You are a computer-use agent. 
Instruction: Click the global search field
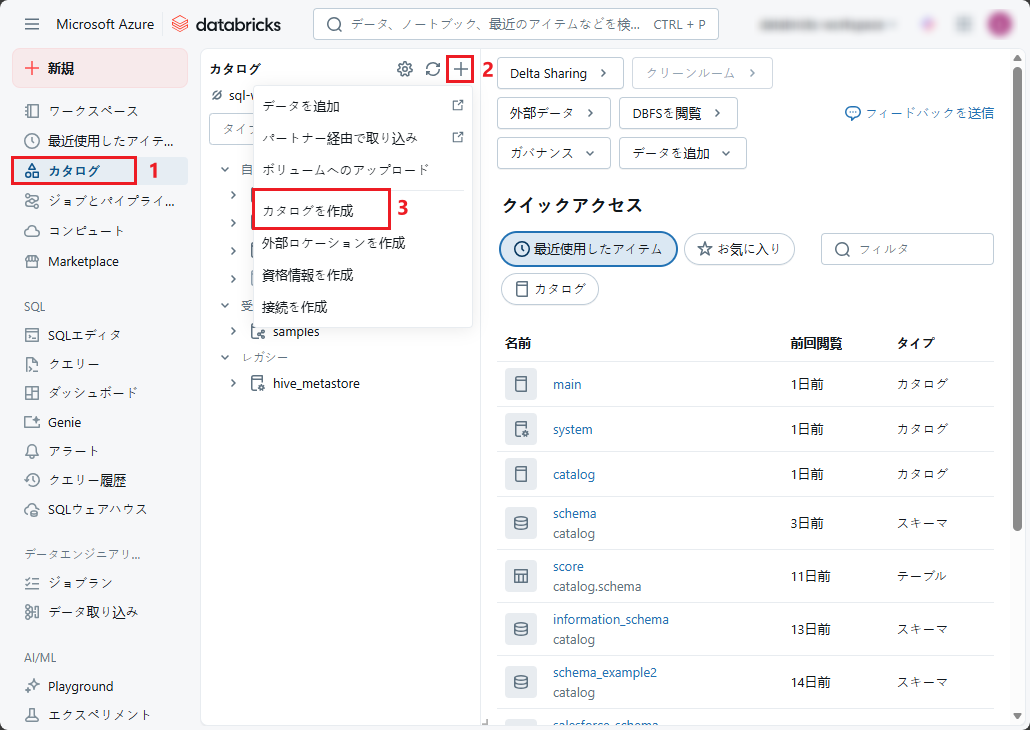coord(516,24)
